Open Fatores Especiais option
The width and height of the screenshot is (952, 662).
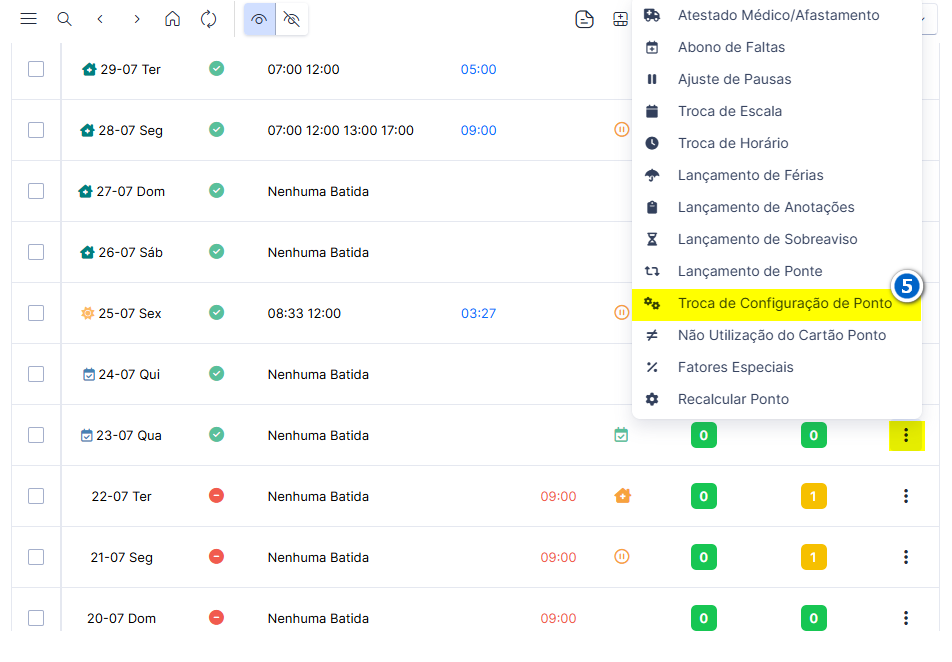(777, 367)
